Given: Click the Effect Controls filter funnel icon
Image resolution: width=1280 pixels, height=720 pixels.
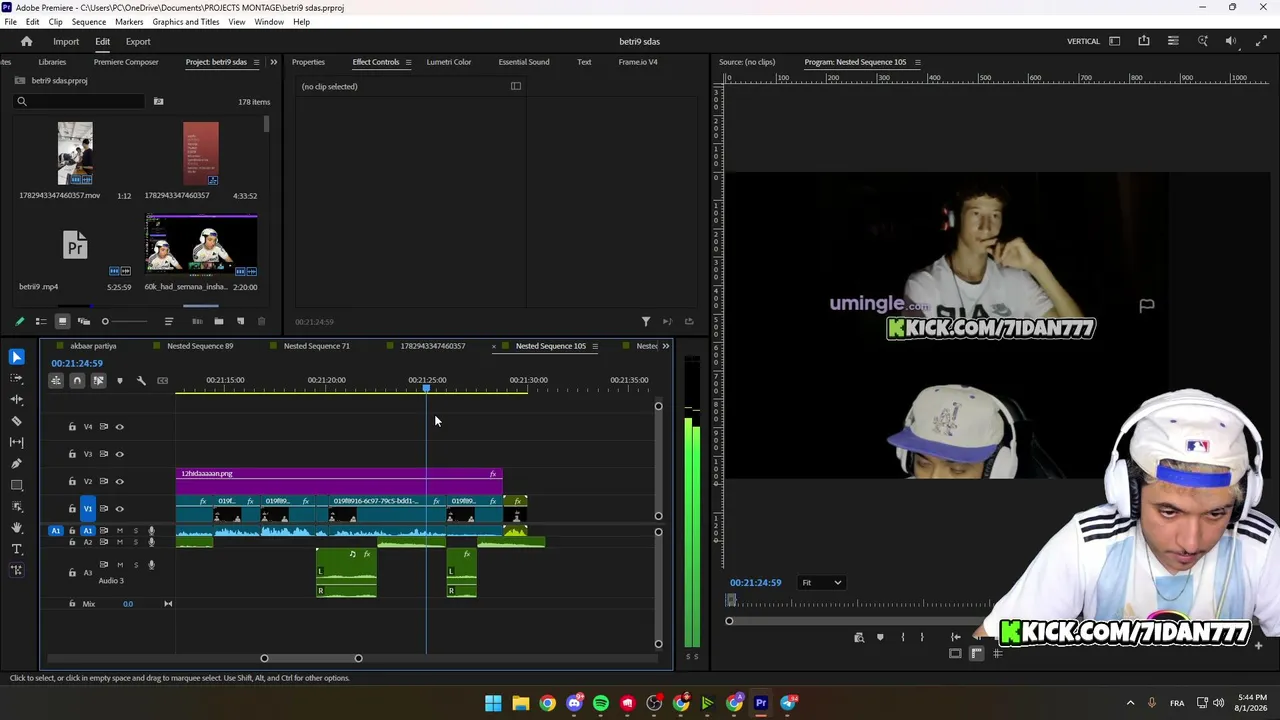Looking at the screenshot, I should point(646,321).
